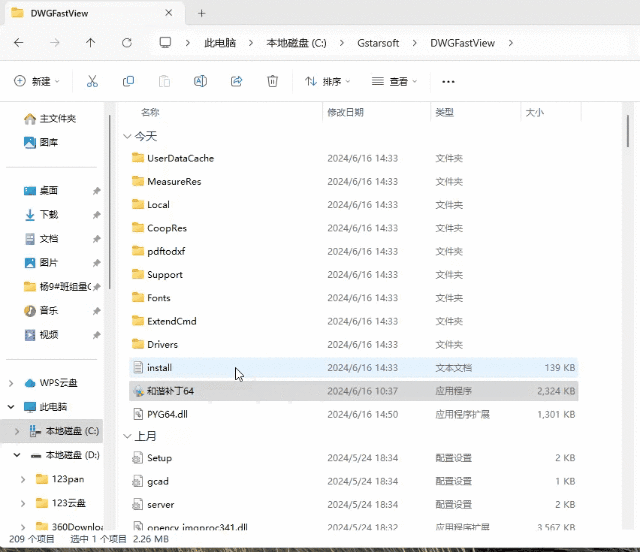Select the MeasureRes folder
640x552 pixels.
pyautogui.click(x=353, y=182)
